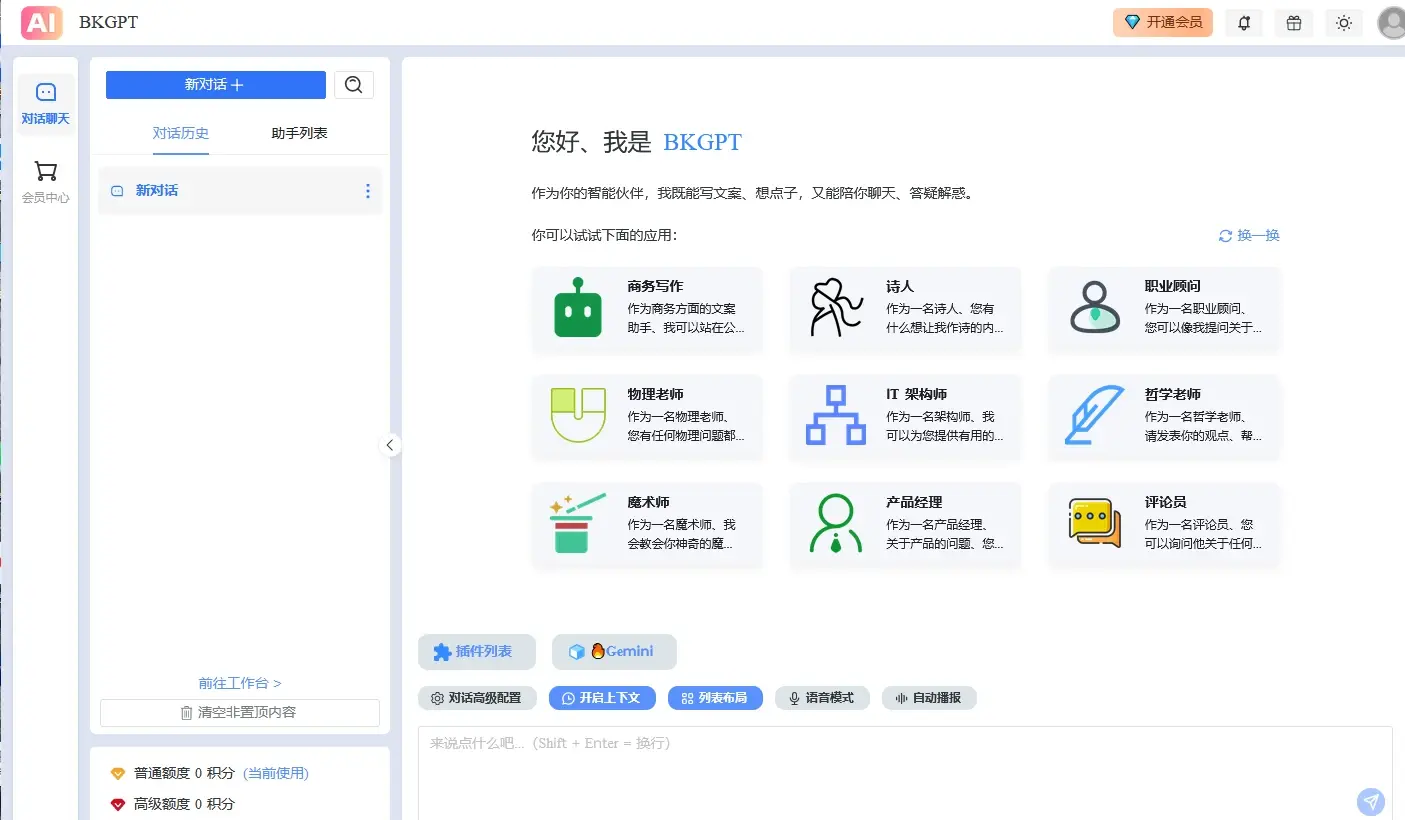The width and height of the screenshot is (1405, 820).
Task: Click the send paper-plane icon
Action: click(x=1371, y=802)
